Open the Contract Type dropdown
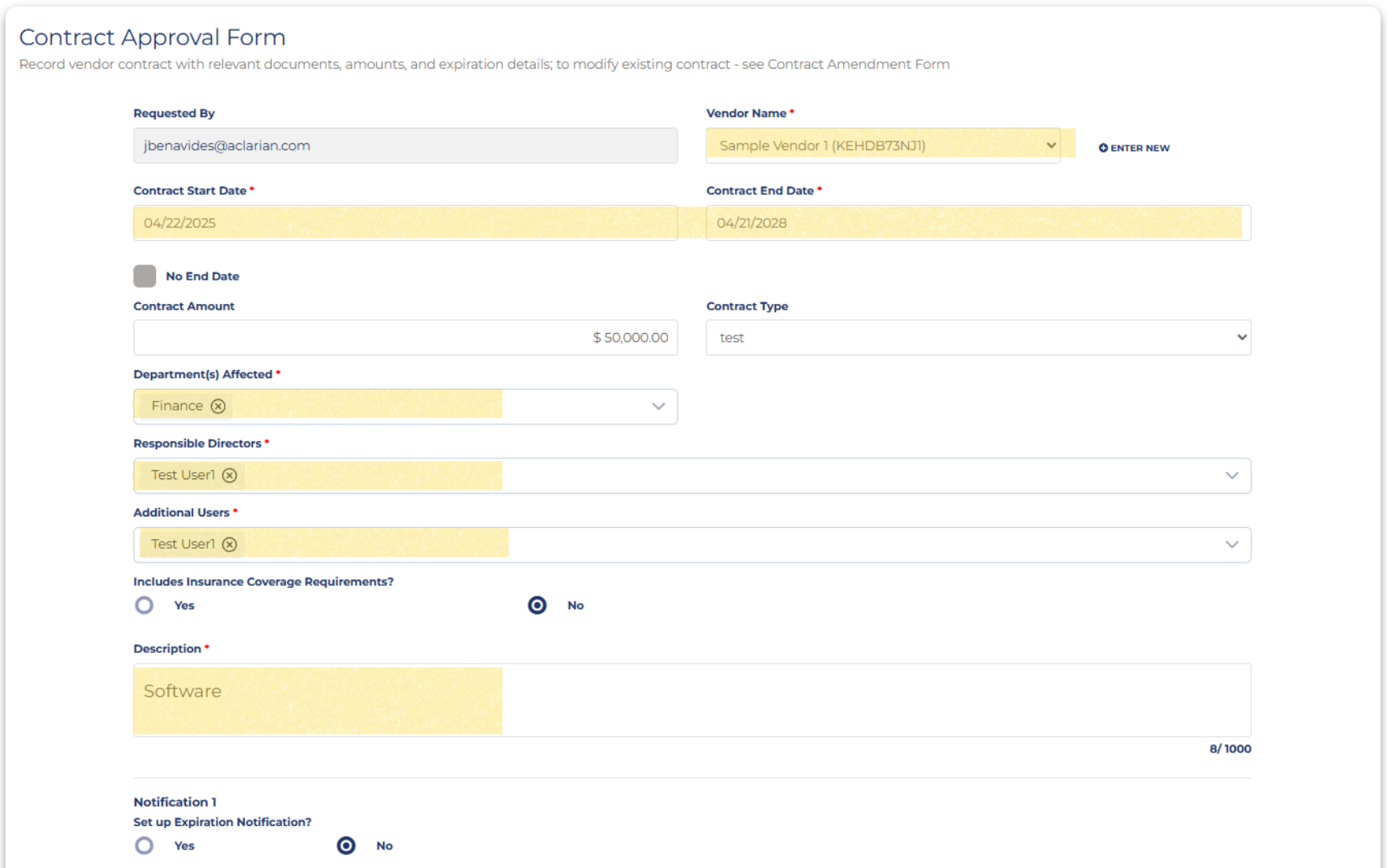 pyautogui.click(x=978, y=338)
